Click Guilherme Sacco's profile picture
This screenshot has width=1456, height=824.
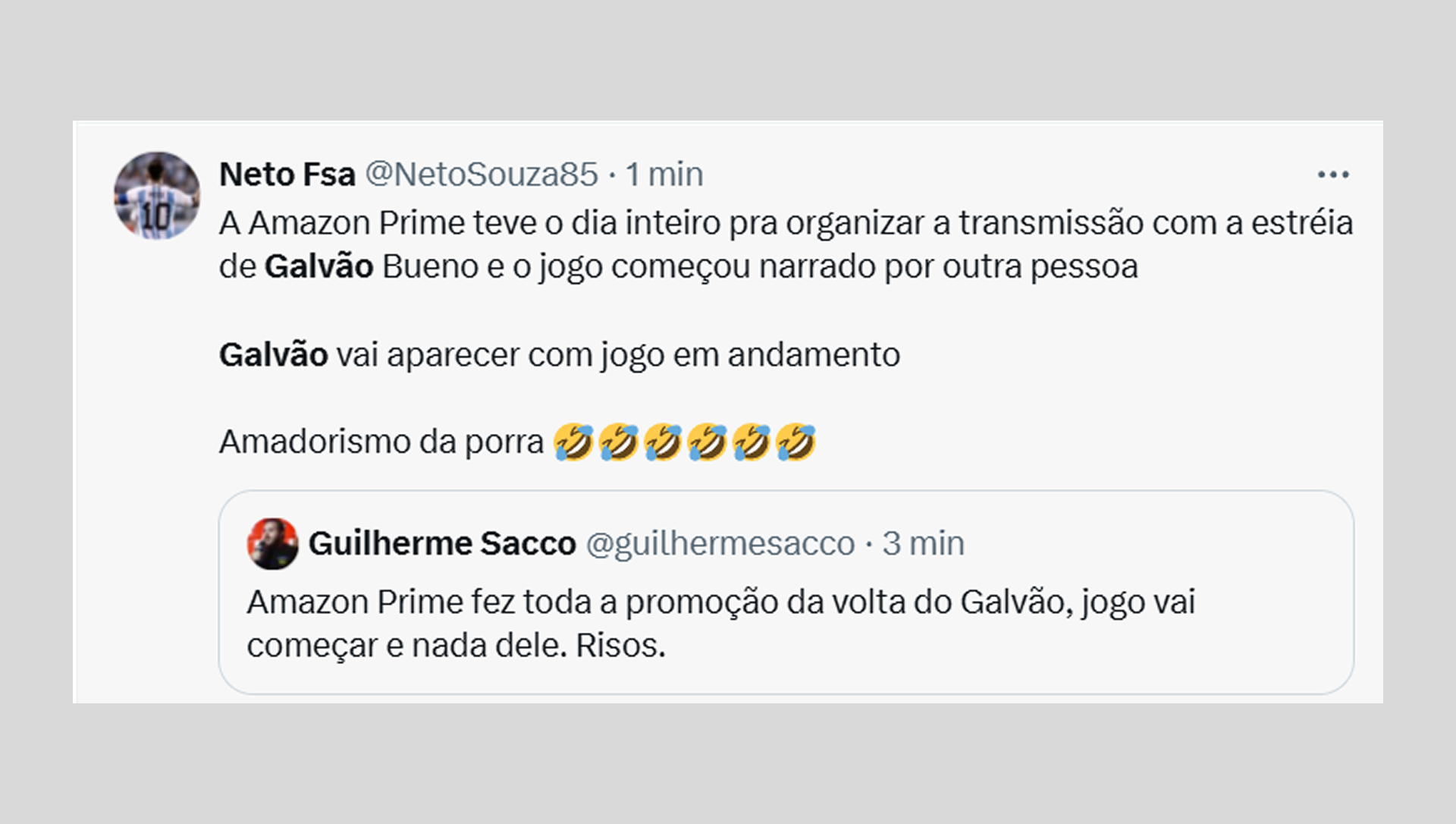(274, 543)
